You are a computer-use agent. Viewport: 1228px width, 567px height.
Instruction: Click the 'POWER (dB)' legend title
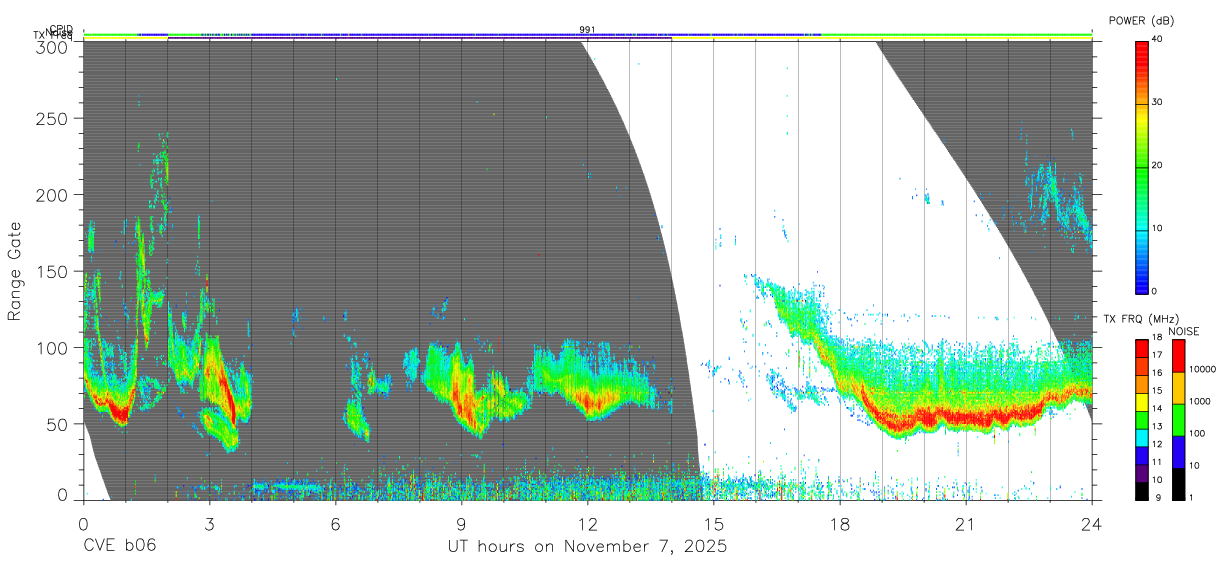click(x=1142, y=20)
